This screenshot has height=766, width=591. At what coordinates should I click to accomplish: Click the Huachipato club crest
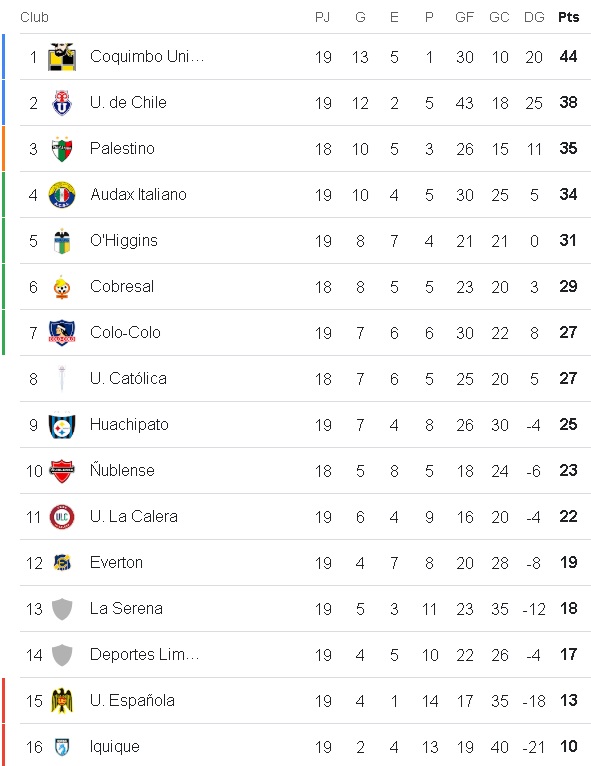(x=62, y=425)
